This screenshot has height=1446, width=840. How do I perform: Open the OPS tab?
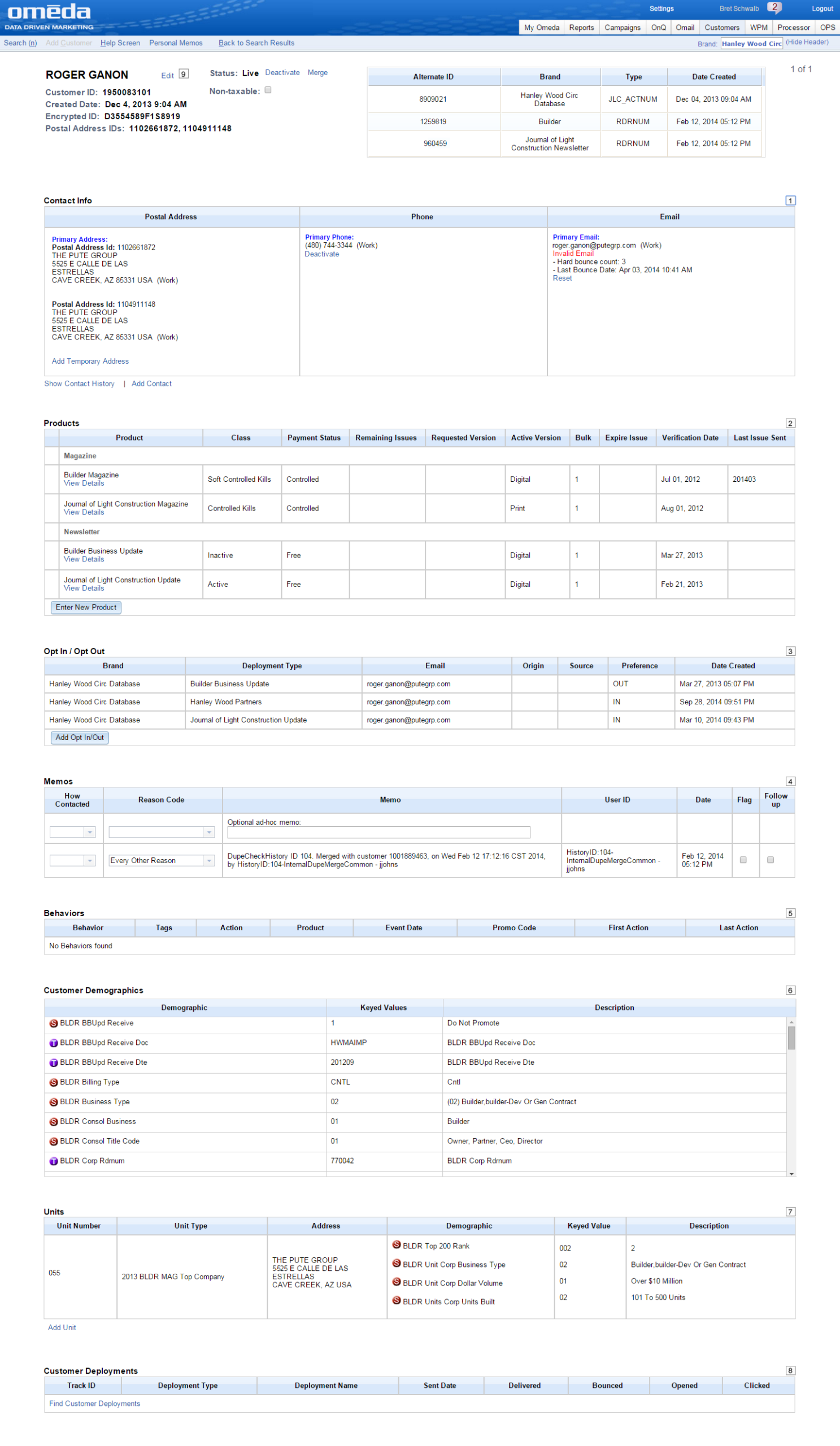828,28
